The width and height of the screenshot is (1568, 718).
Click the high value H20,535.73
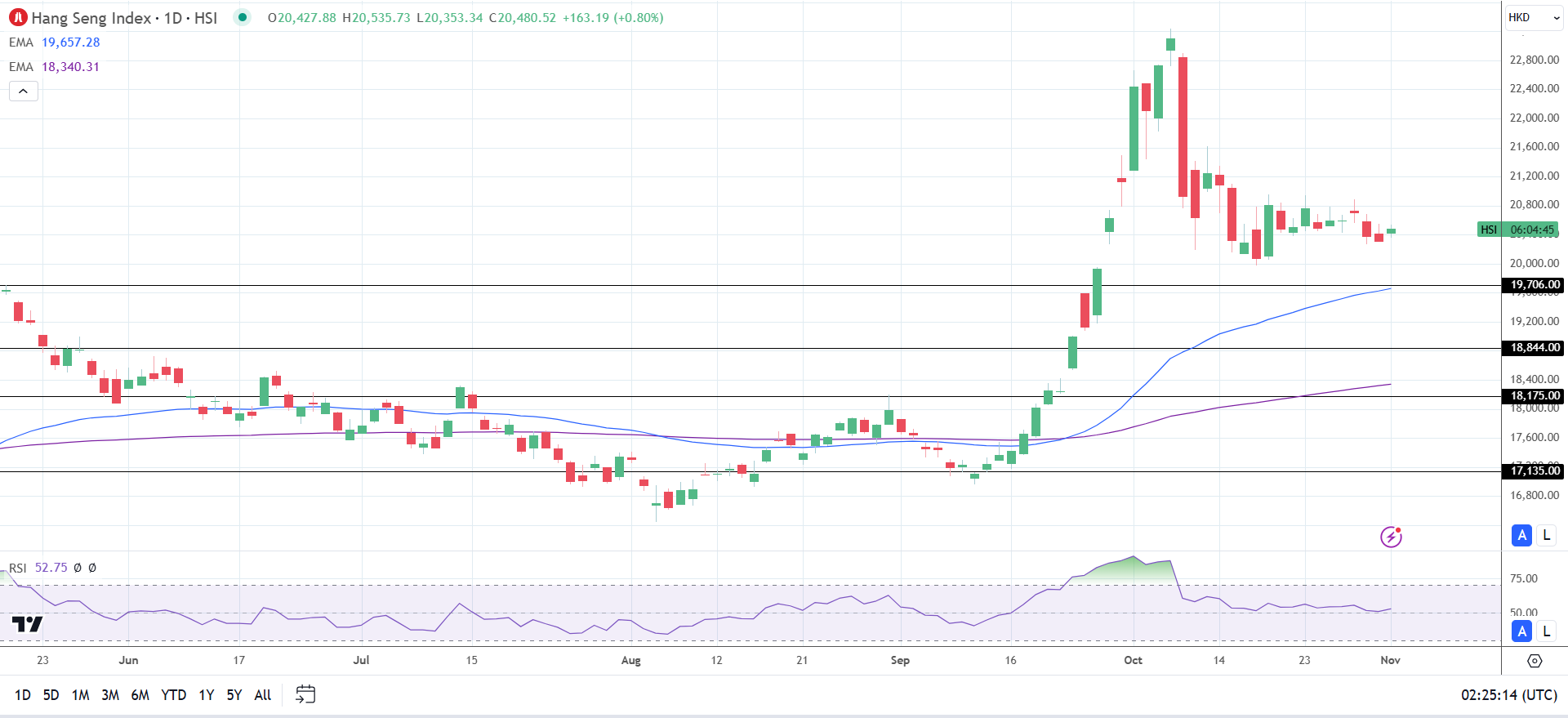pos(376,18)
